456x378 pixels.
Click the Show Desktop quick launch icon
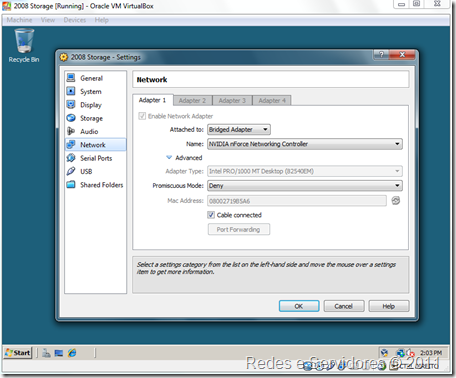point(59,353)
